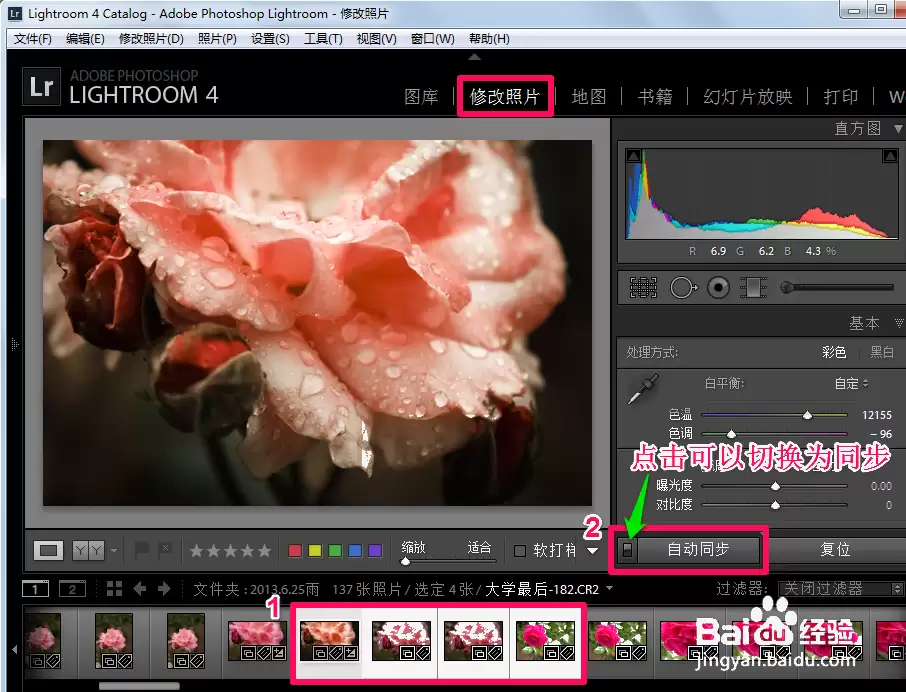Screen dimensions: 906x692
Task: Apply the purple color label
Action: coord(375,550)
